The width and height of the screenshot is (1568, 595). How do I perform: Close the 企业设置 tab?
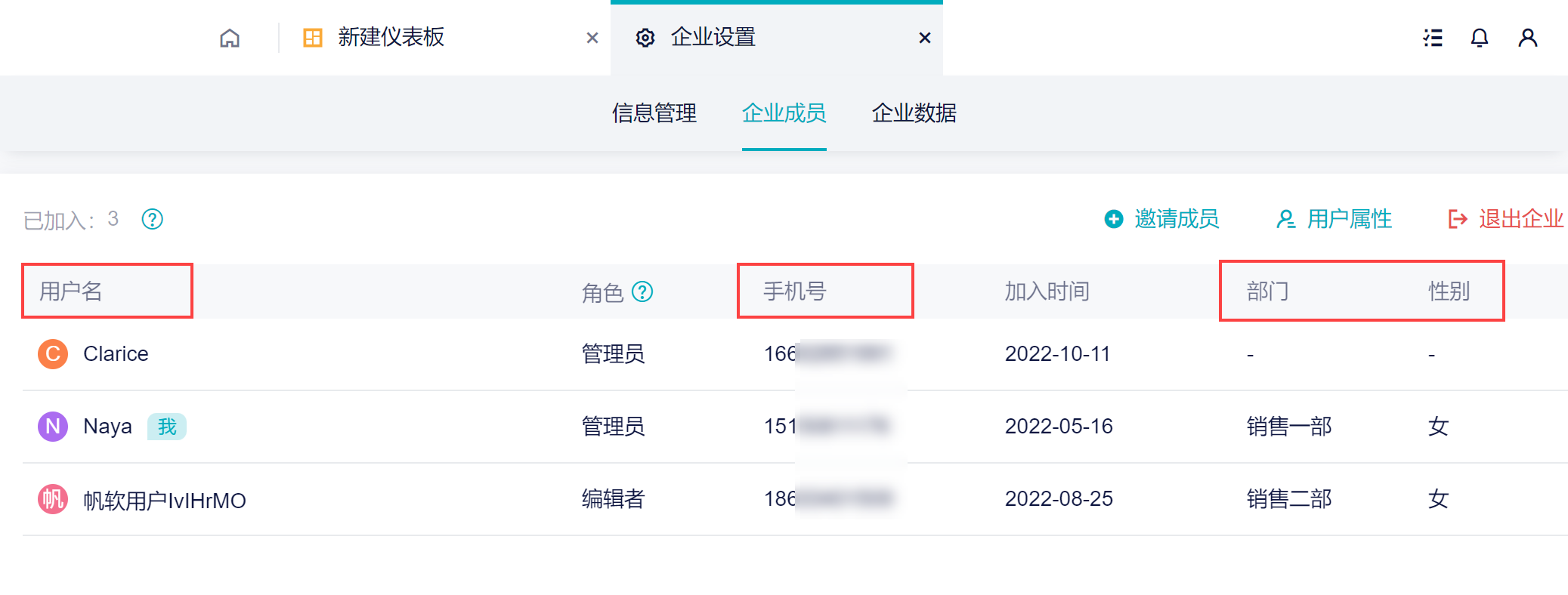(924, 38)
